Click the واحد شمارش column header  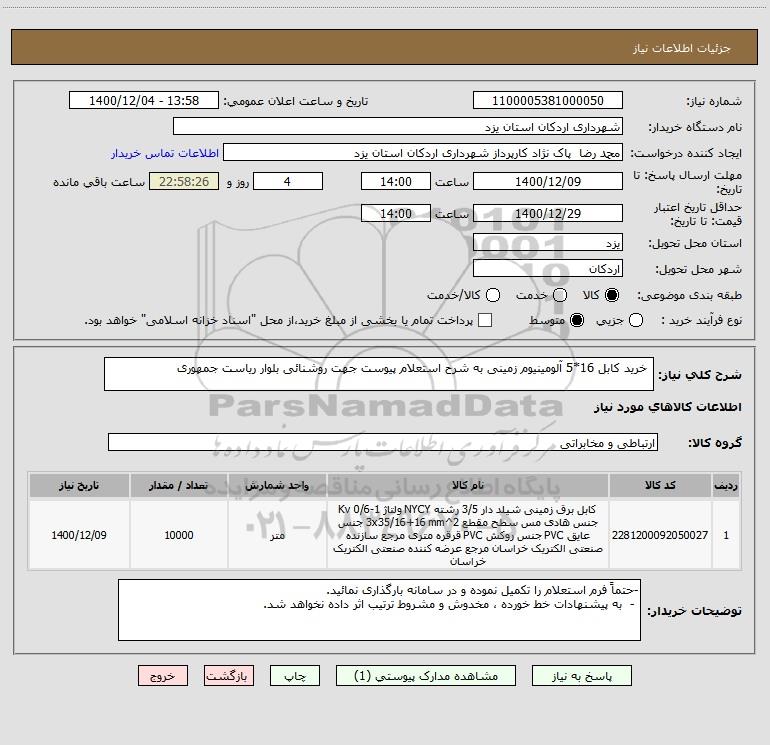point(277,485)
